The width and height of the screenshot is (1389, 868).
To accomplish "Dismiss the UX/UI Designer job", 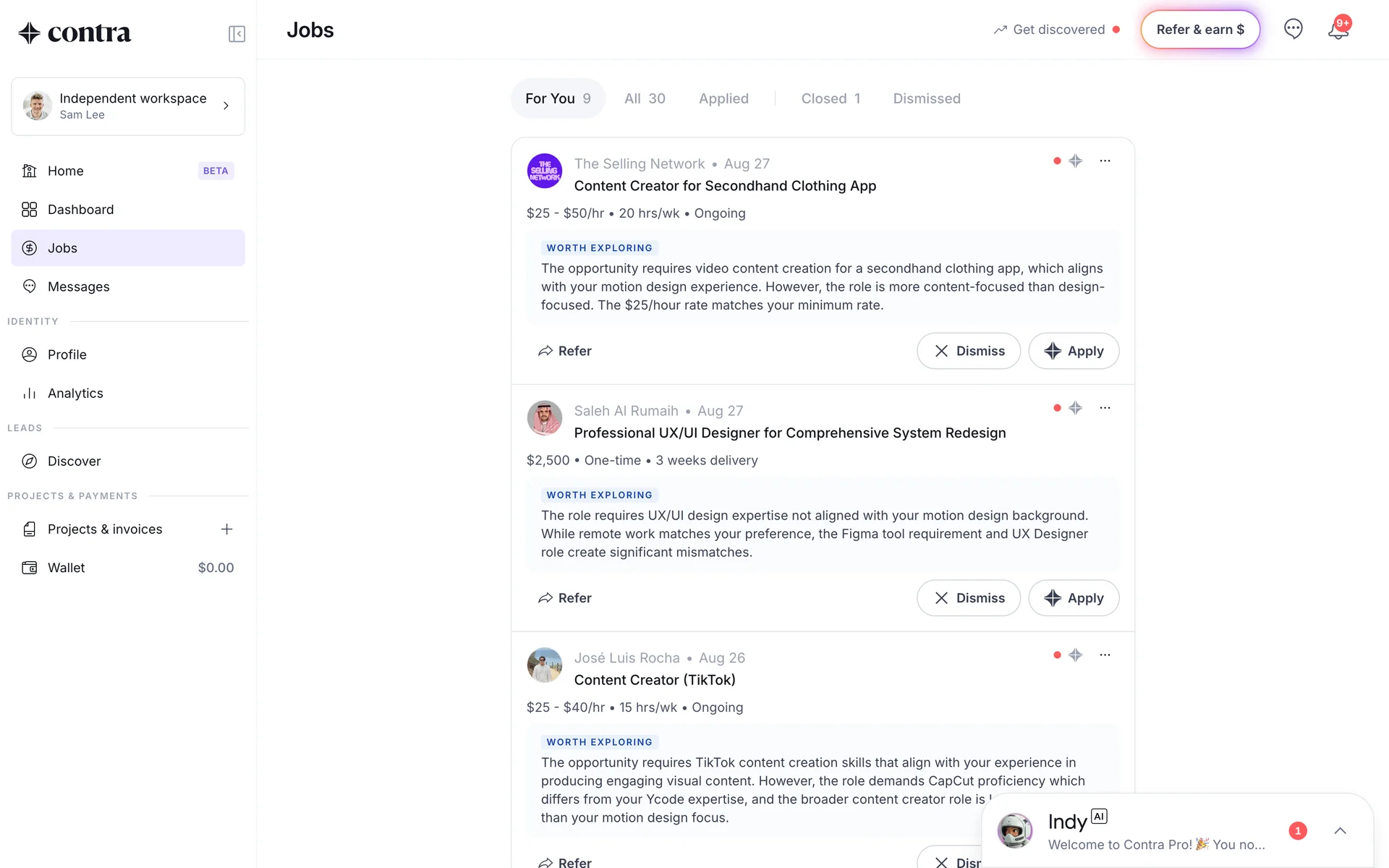I will (968, 598).
